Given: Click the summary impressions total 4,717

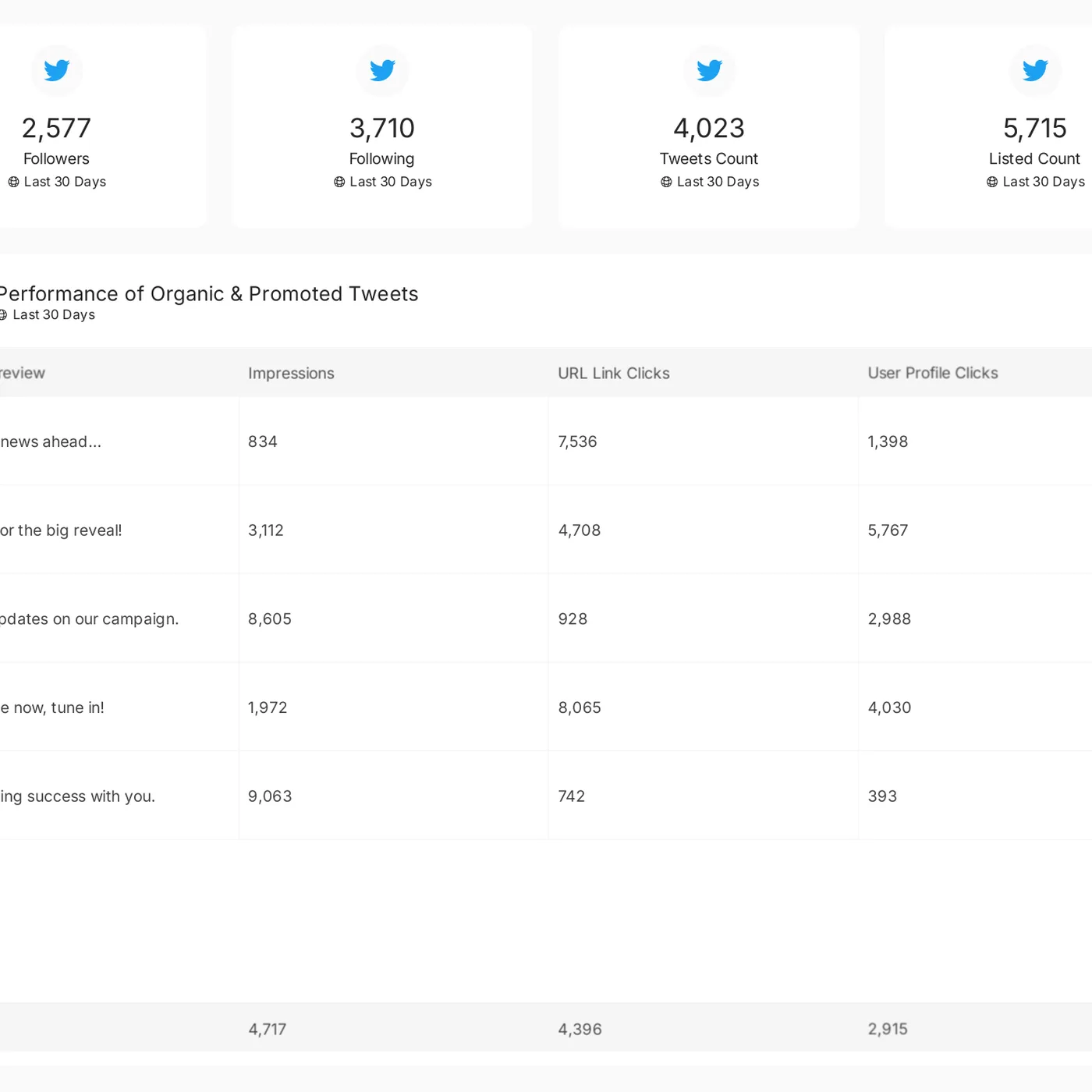Looking at the screenshot, I should click(x=268, y=1030).
